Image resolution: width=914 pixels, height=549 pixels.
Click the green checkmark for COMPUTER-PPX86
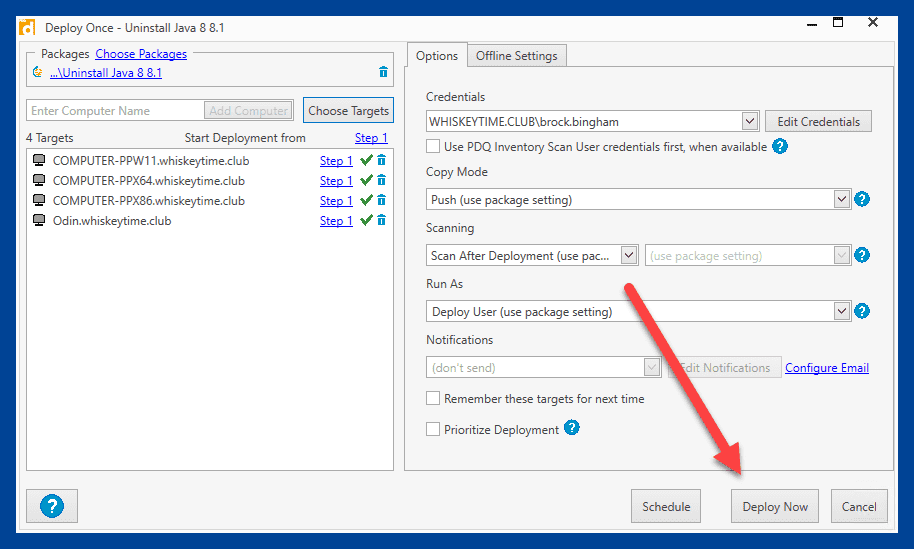click(x=366, y=200)
